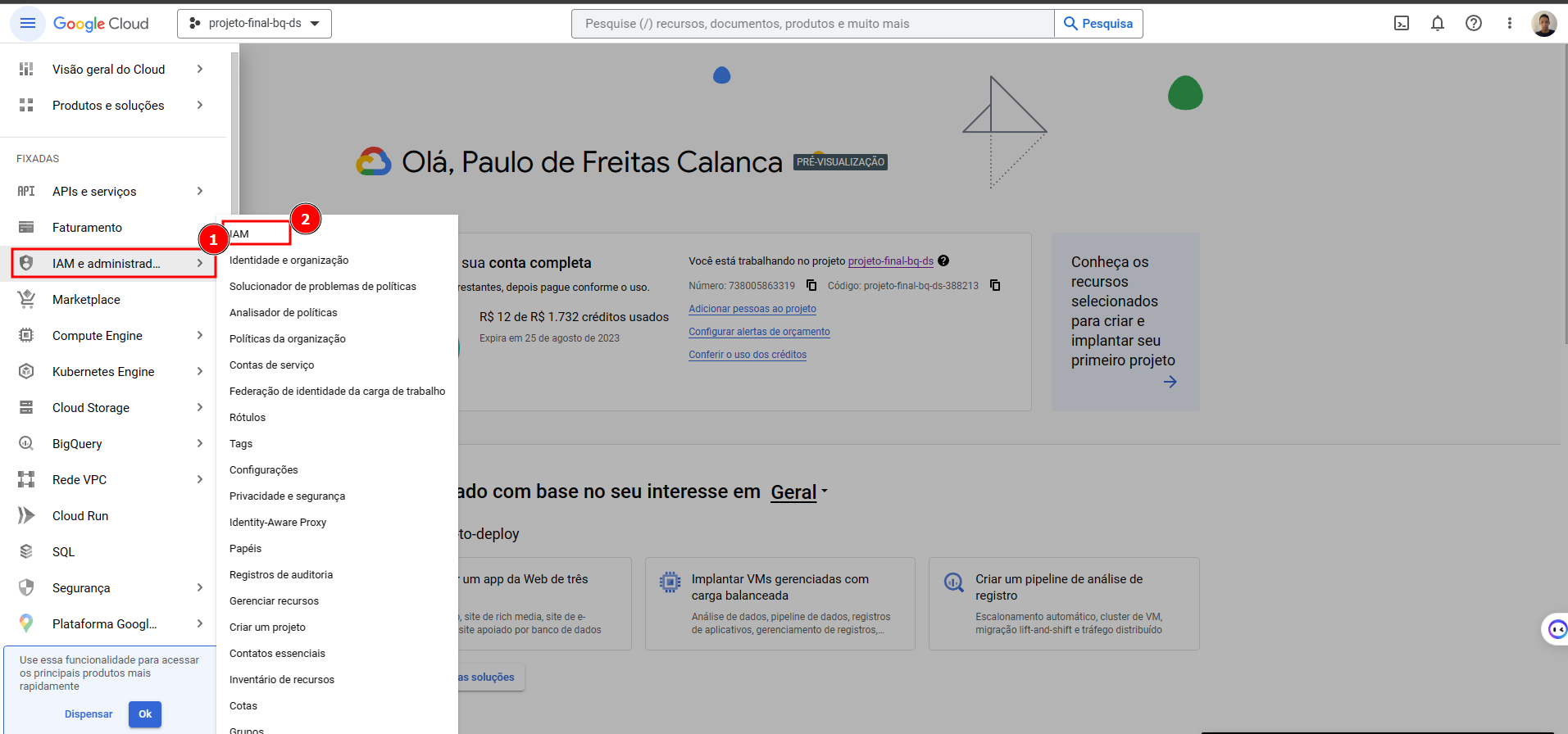Expand IAM e administrador submenu arrow
Image resolution: width=1568 pixels, height=734 pixels.
click(200, 263)
